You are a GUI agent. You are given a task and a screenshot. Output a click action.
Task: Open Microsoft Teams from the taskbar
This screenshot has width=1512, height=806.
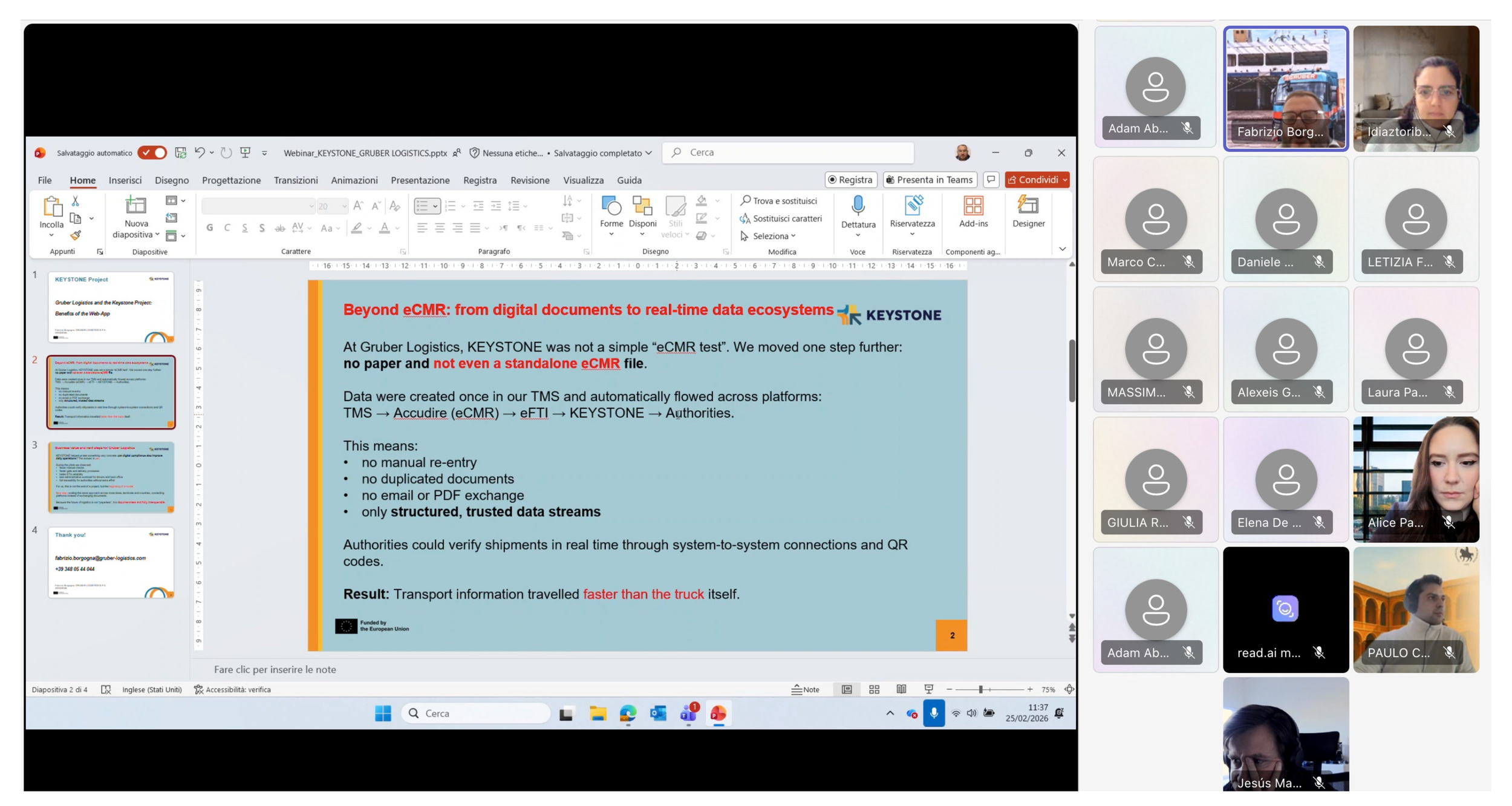click(x=688, y=713)
